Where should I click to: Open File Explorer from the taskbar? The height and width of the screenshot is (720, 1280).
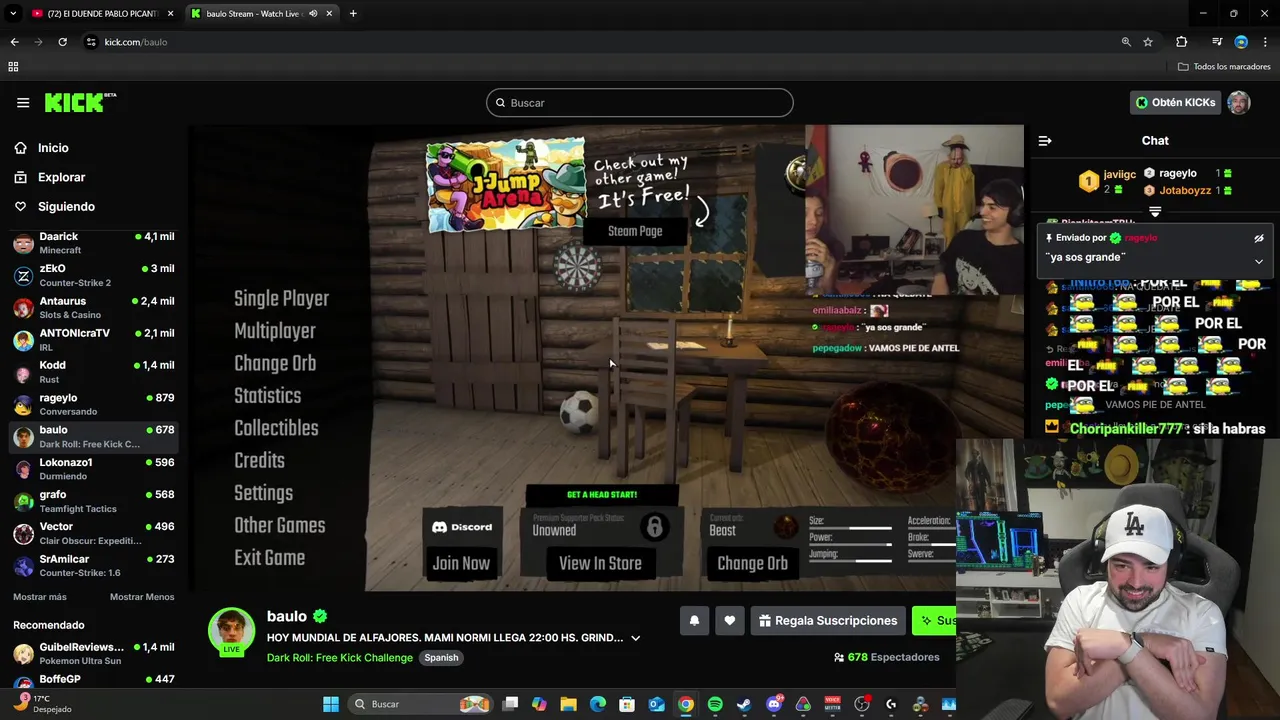tap(568, 704)
